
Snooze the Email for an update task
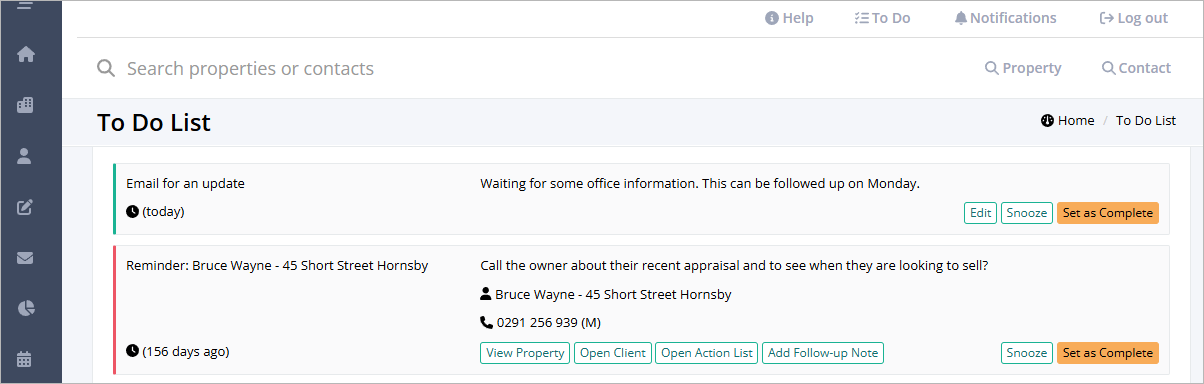click(x=1026, y=213)
